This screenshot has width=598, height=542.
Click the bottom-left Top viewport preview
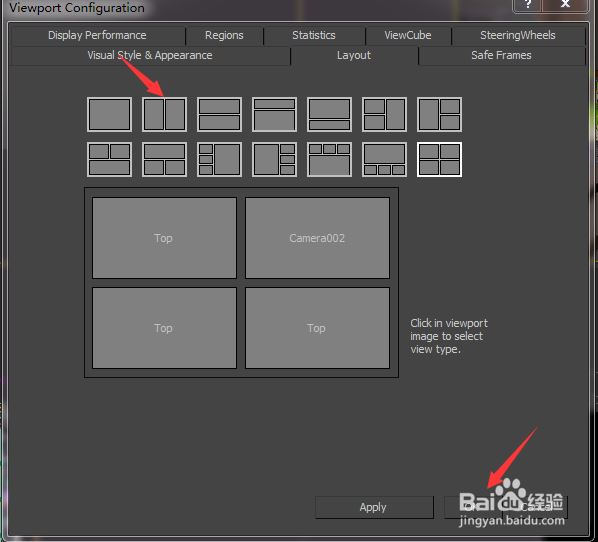[164, 328]
